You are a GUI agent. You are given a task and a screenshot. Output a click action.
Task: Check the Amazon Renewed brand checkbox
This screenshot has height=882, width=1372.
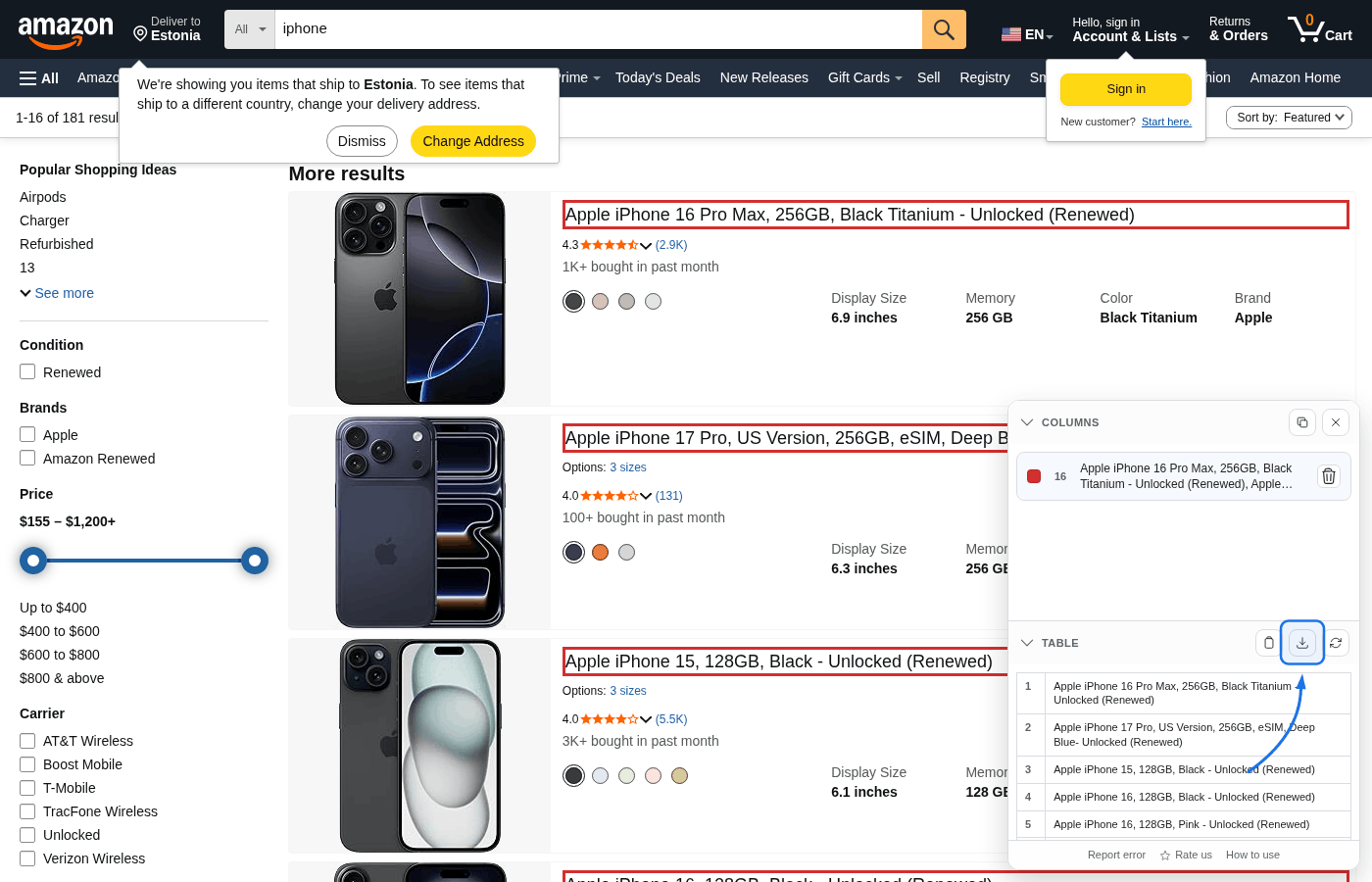pos(27,459)
